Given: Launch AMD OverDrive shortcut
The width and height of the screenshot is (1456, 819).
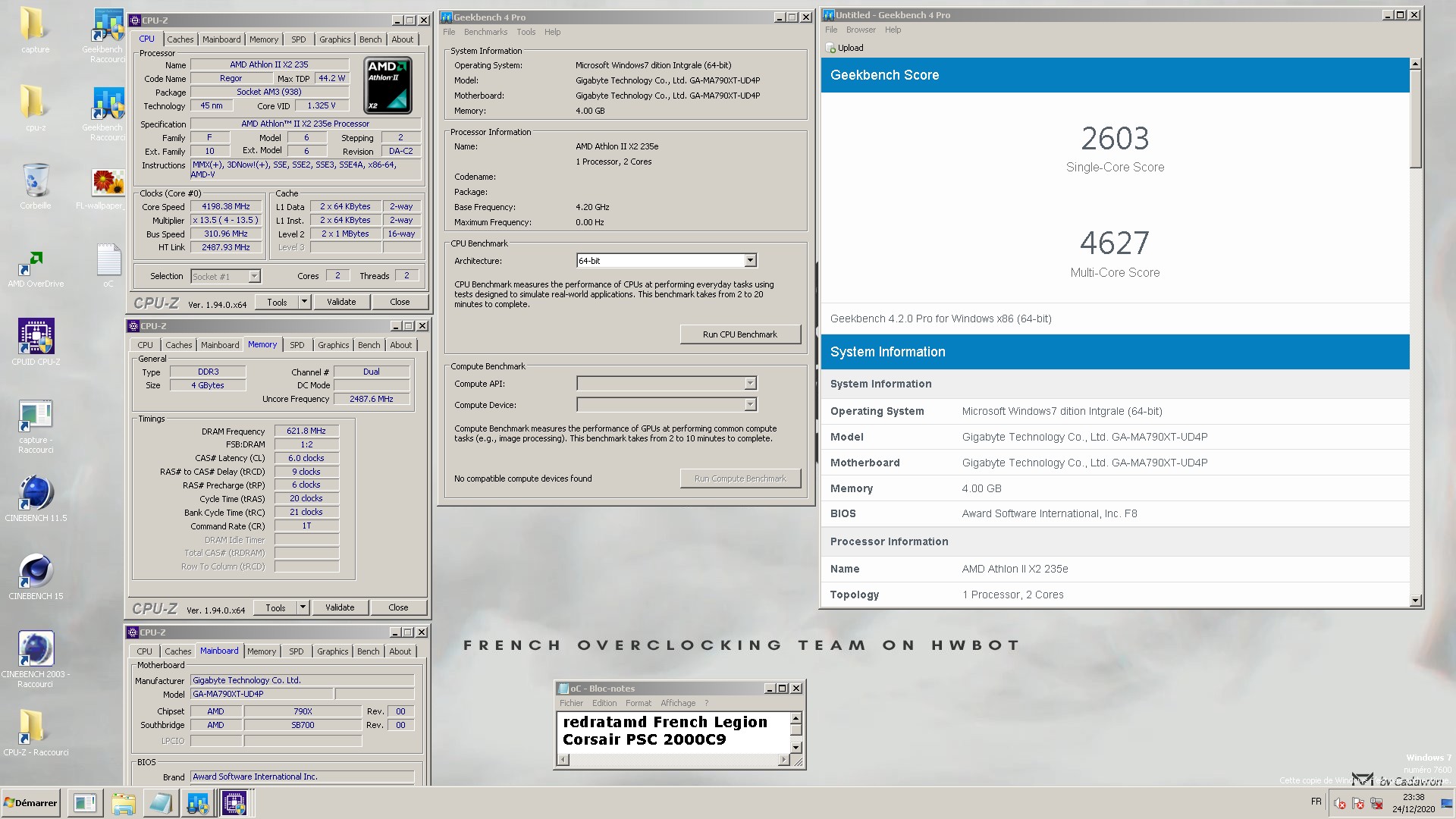Looking at the screenshot, I should pos(35,269).
